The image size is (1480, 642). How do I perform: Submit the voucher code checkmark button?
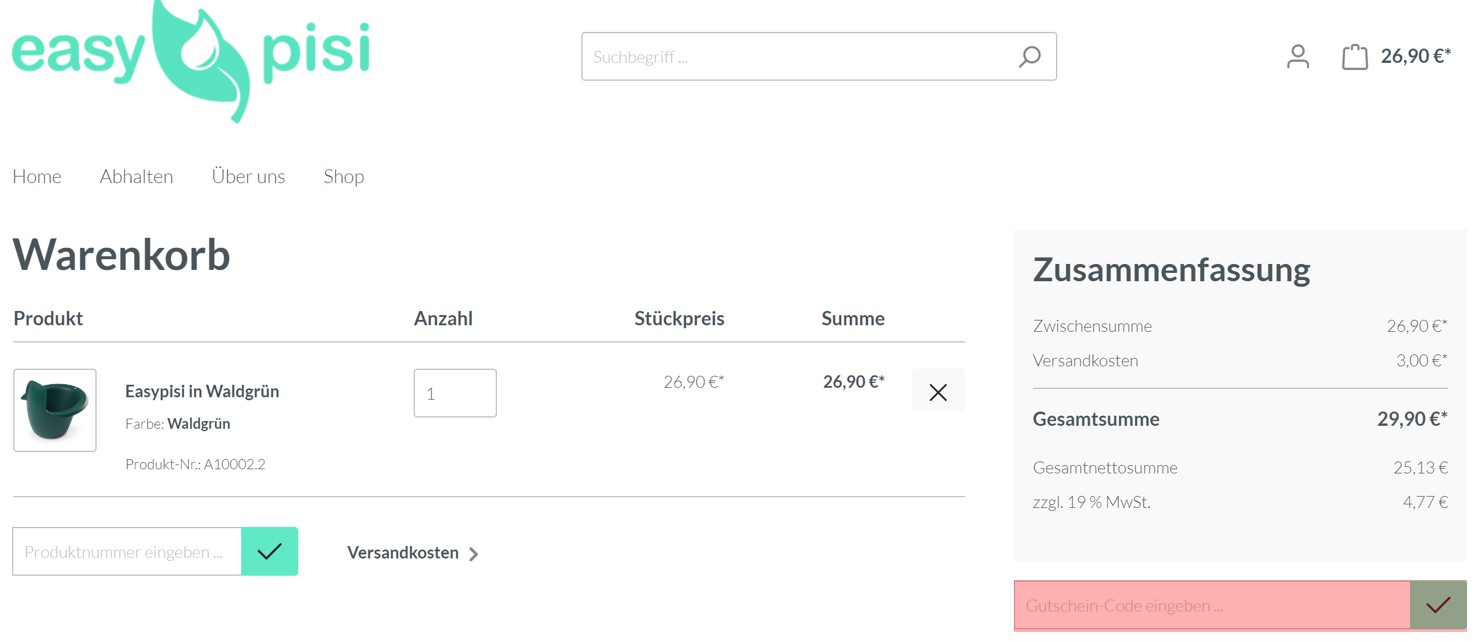point(1438,605)
